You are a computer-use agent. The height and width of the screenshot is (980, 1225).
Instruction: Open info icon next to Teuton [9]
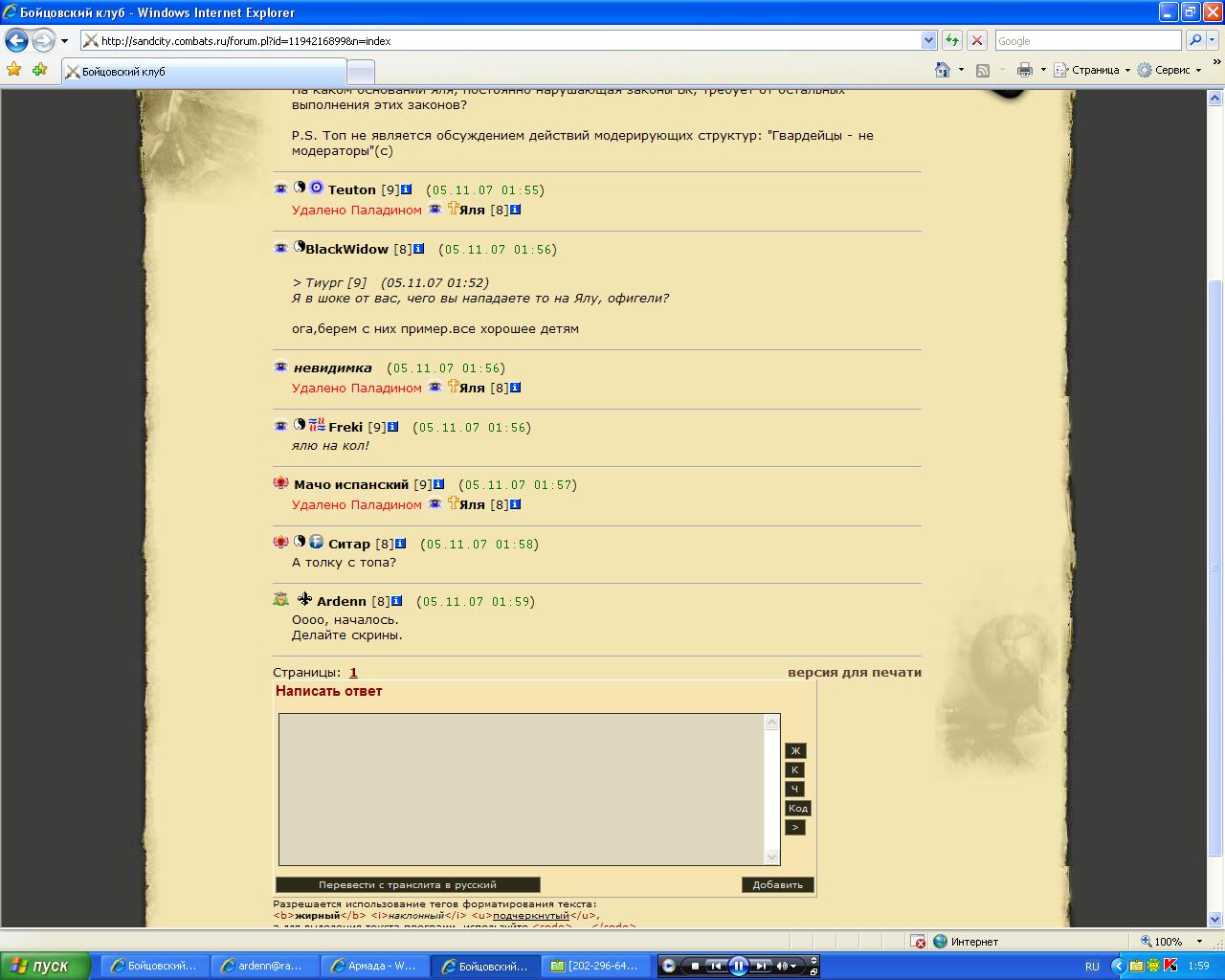[406, 189]
